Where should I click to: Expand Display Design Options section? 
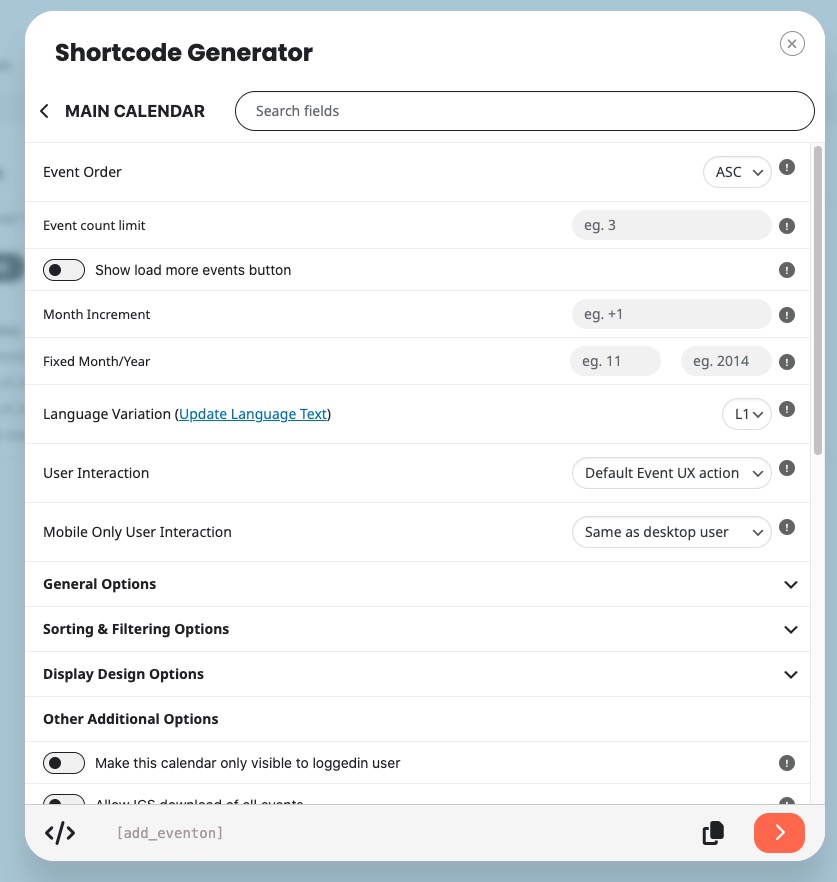pos(417,674)
